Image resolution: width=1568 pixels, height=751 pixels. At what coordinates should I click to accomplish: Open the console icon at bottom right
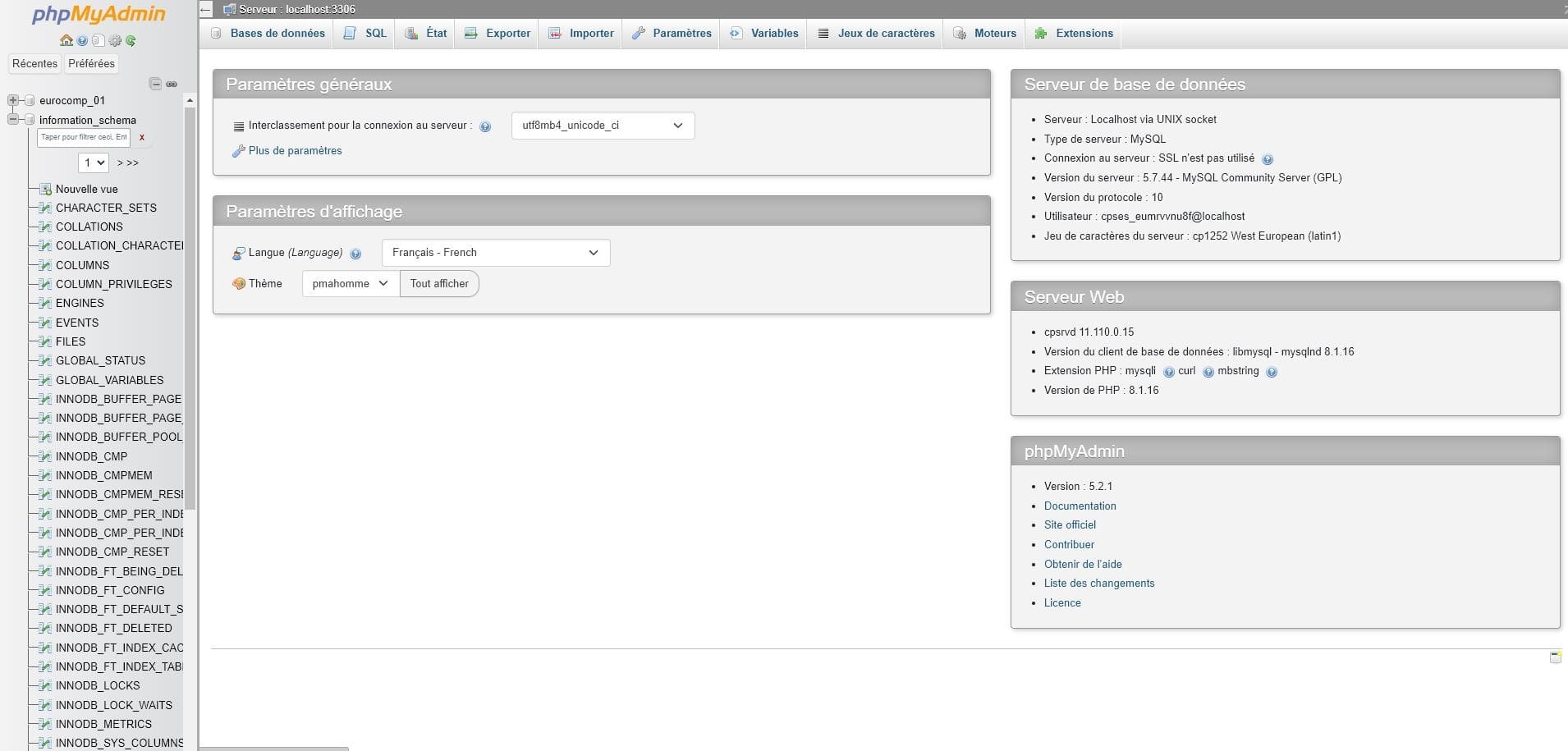click(x=1555, y=657)
